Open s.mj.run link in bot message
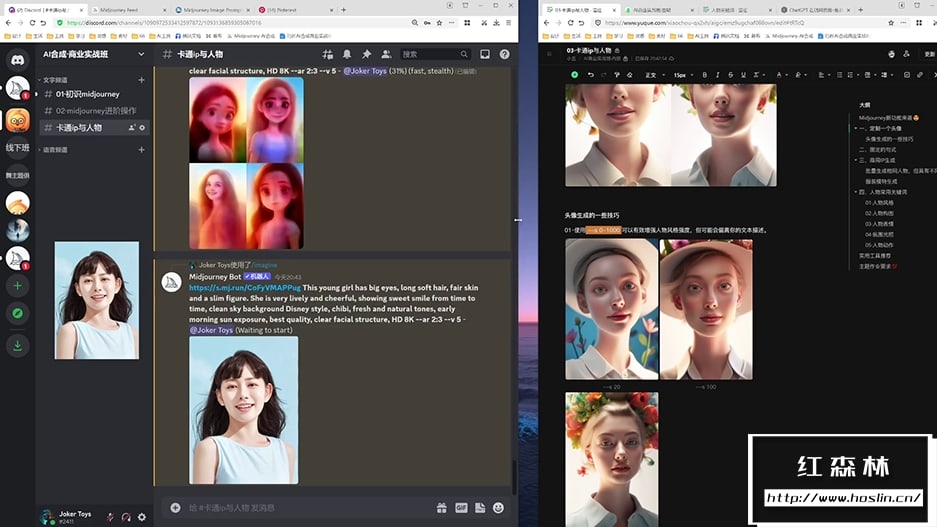This screenshot has height=527, width=937. pyautogui.click(x=245, y=288)
